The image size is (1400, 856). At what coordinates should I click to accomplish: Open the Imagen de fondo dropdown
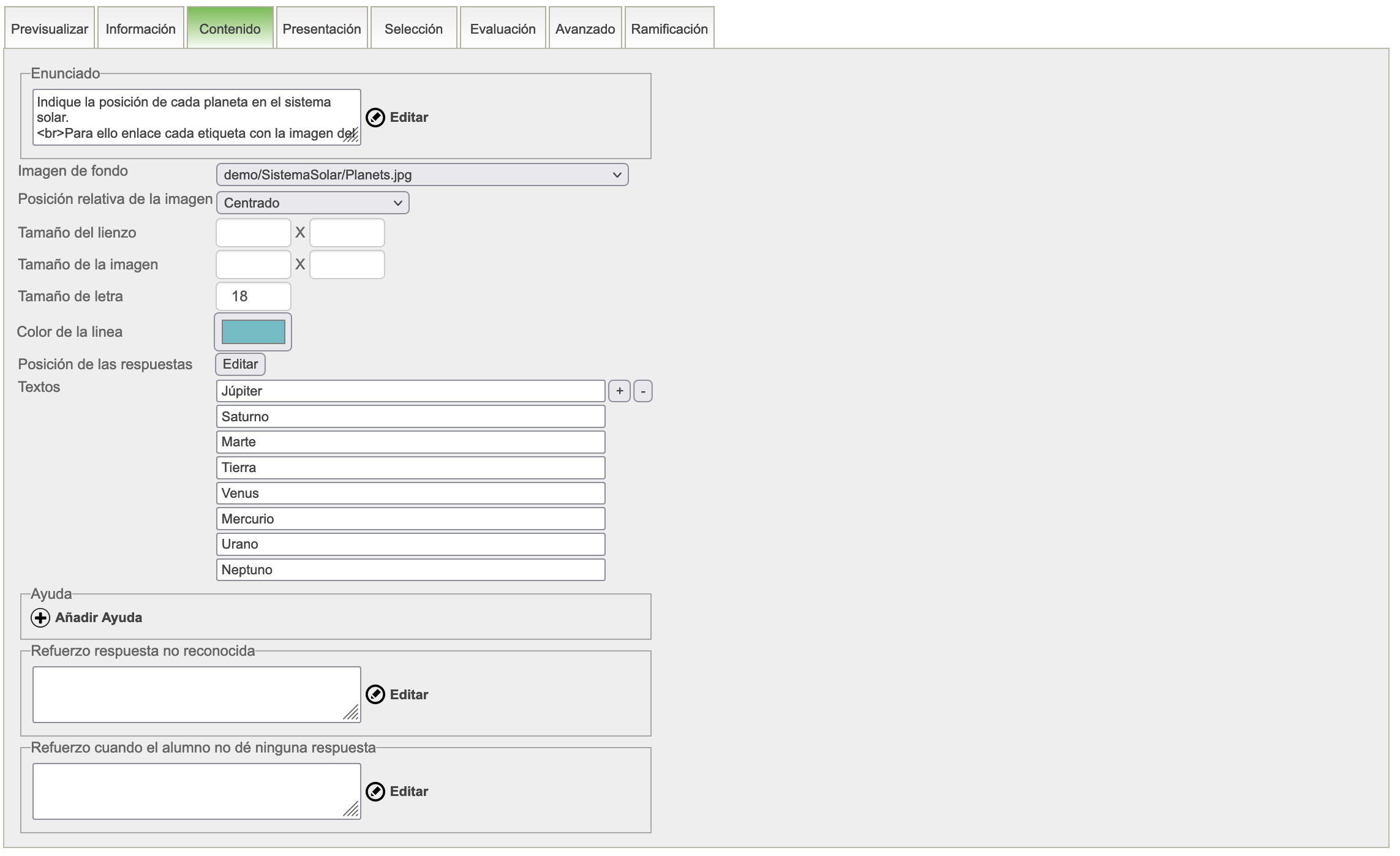[x=422, y=175]
